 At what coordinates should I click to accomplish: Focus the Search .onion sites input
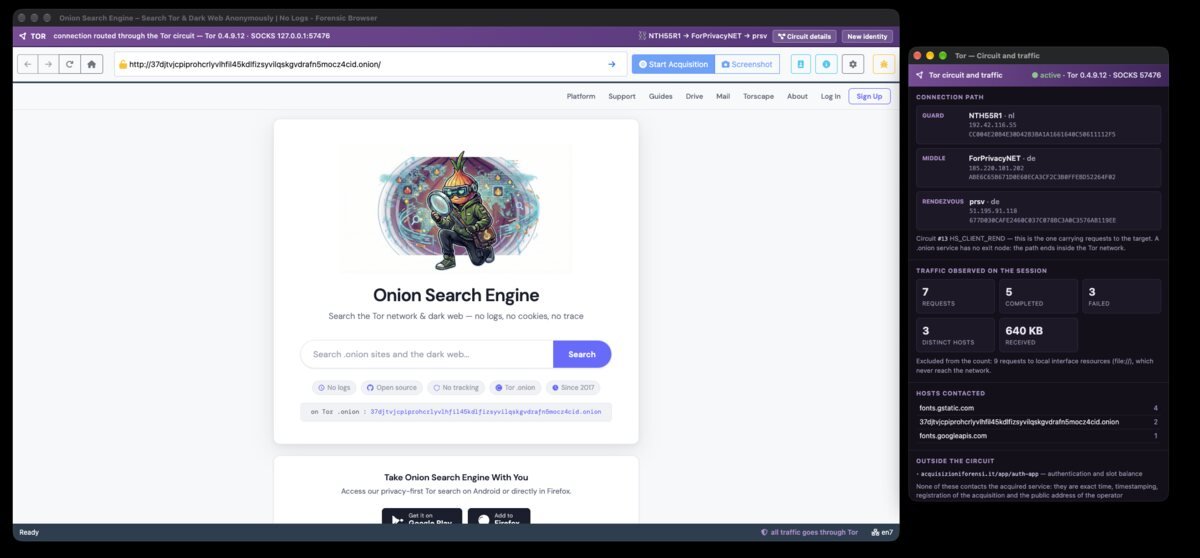click(x=427, y=354)
